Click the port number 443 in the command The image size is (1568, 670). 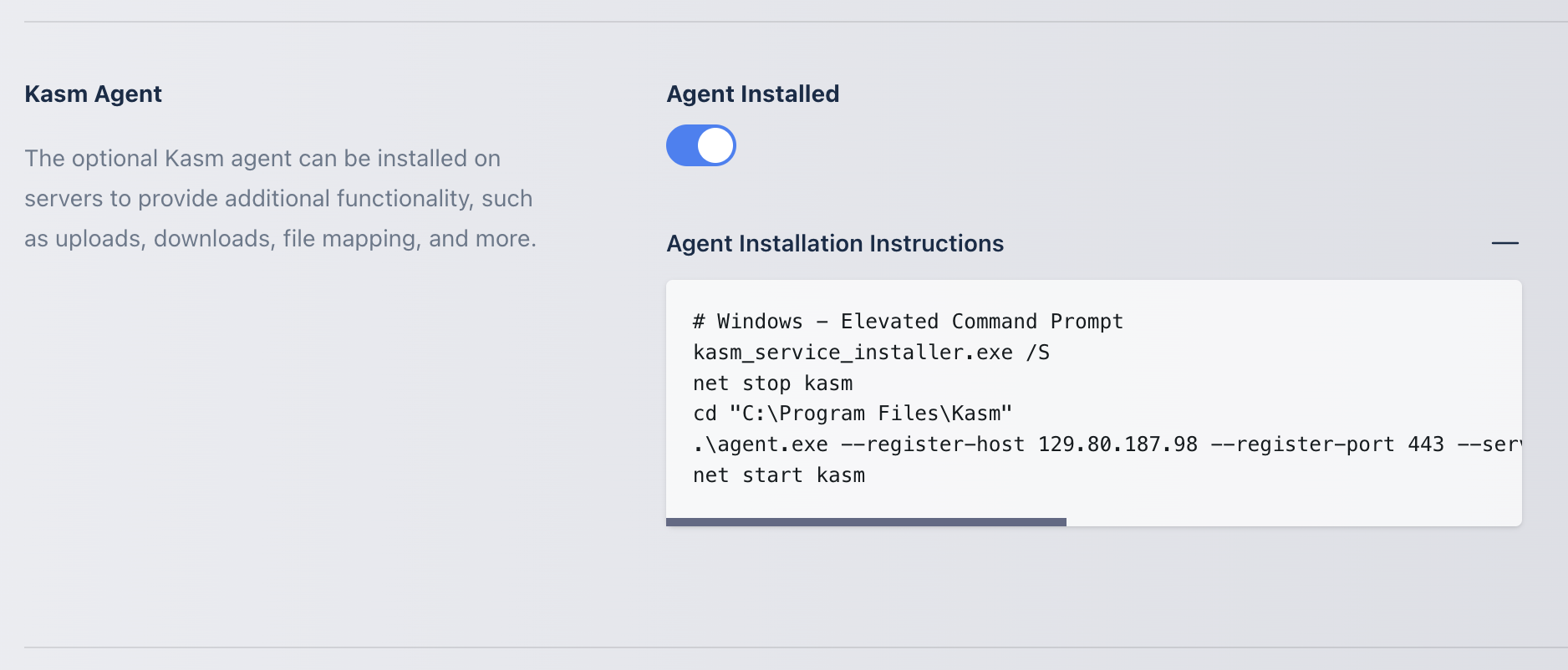(x=1425, y=444)
